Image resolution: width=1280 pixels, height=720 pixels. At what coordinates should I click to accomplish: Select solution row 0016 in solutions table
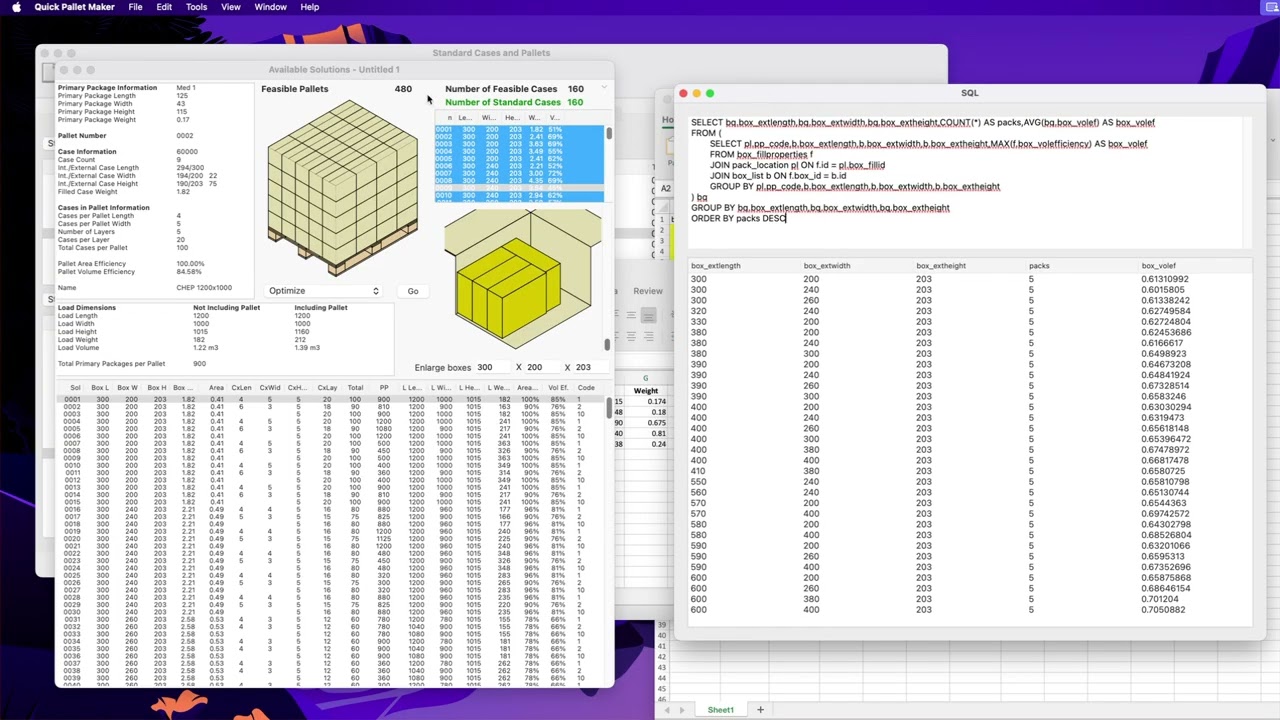330,510
